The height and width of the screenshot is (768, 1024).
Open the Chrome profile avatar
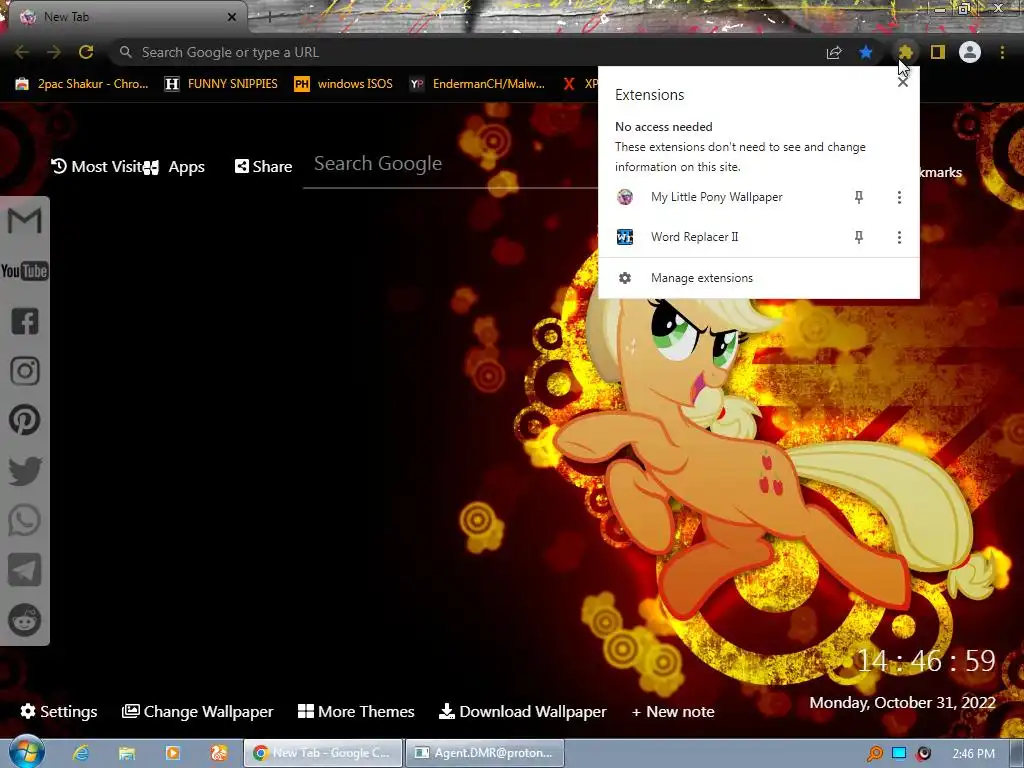tap(970, 52)
